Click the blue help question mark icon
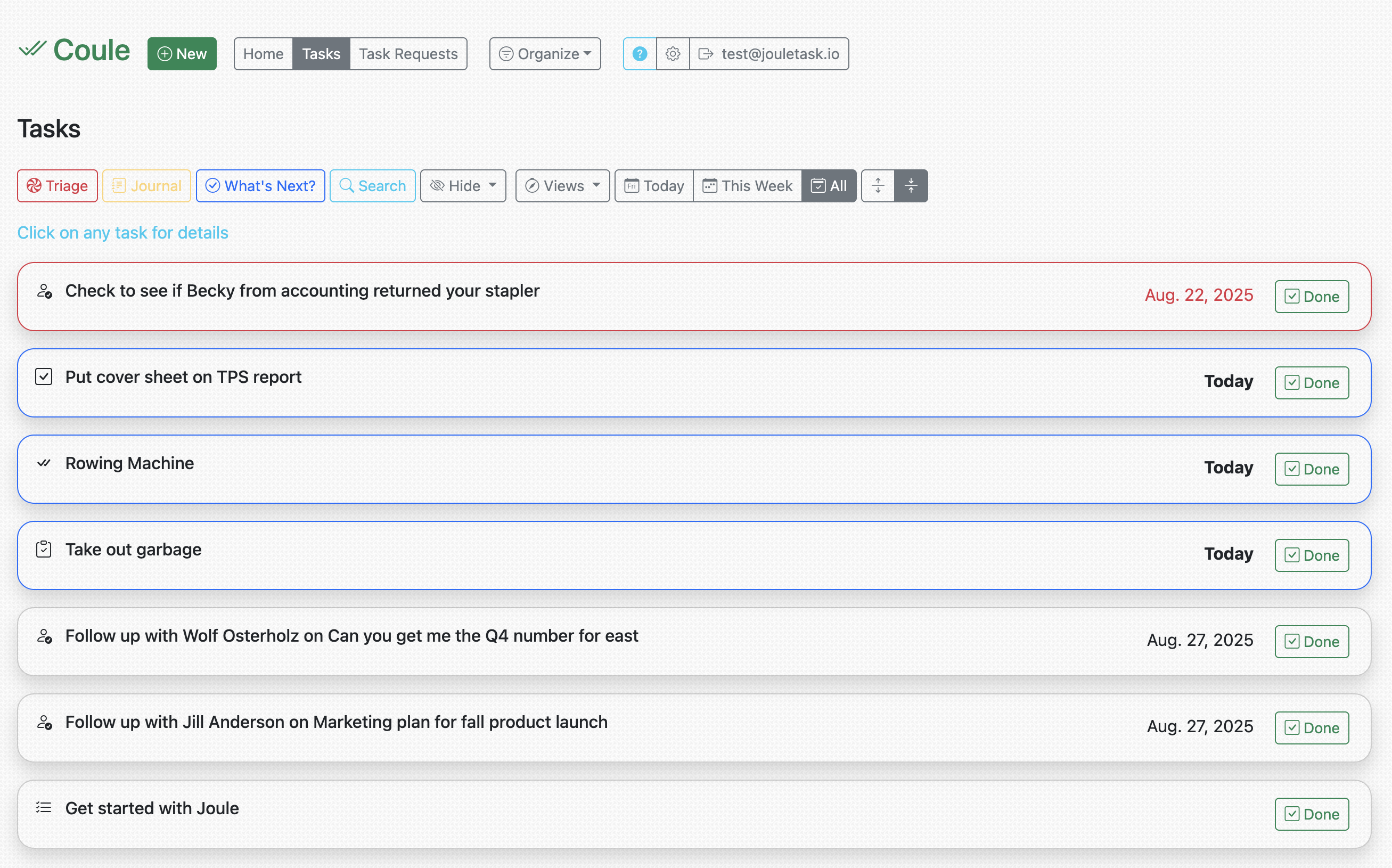Viewport: 1392px width, 868px height. [640, 54]
